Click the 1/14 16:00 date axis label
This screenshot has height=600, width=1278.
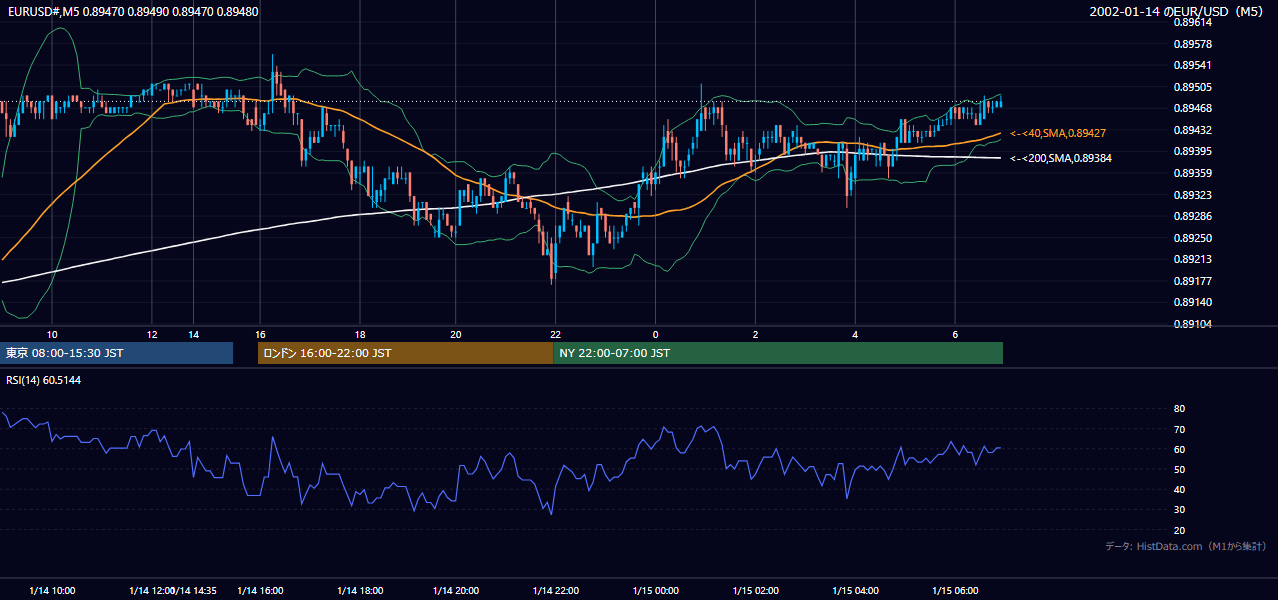point(260,590)
